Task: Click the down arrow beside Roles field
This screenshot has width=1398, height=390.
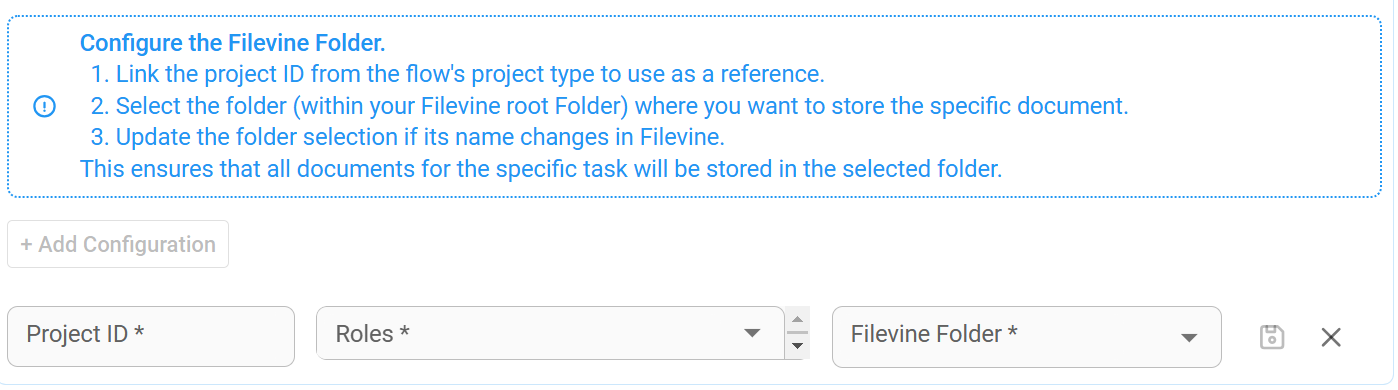Action: tap(797, 346)
